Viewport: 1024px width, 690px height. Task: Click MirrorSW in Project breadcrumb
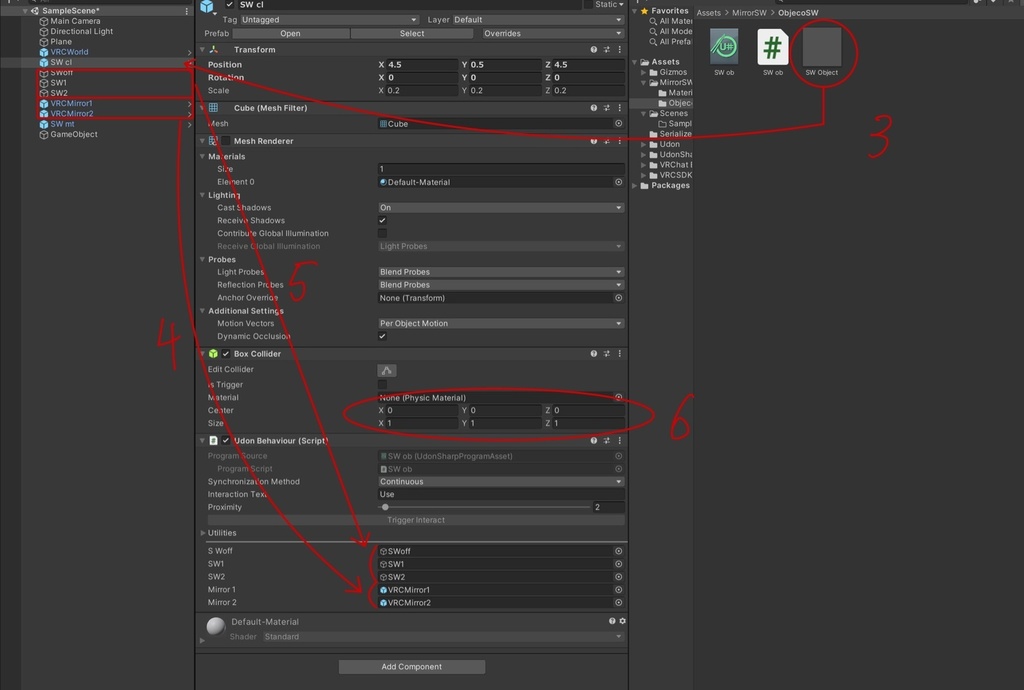tap(749, 12)
